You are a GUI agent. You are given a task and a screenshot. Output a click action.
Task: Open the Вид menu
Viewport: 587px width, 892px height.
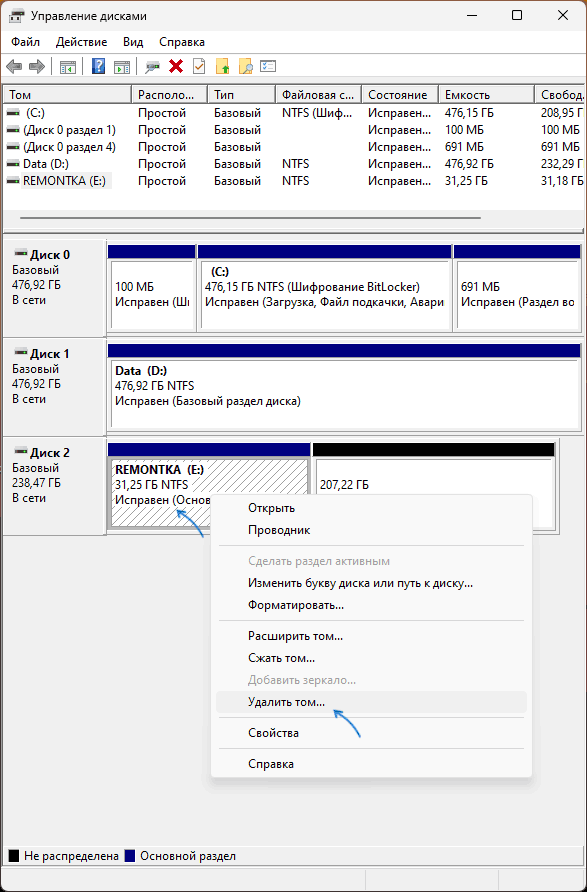[x=133, y=42]
